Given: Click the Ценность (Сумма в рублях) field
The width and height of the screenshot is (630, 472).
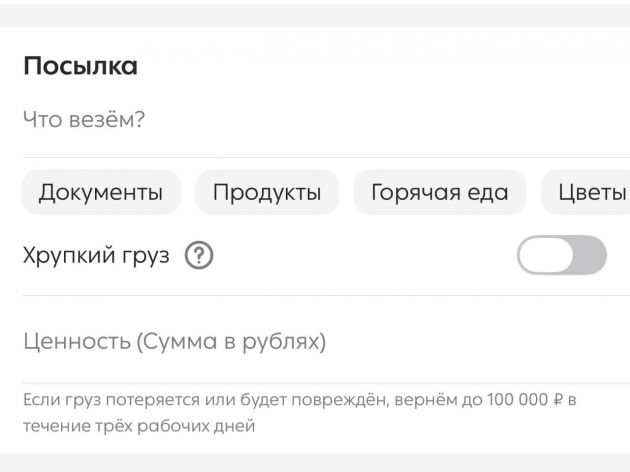Looking at the screenshot, I should pos(326,341).
